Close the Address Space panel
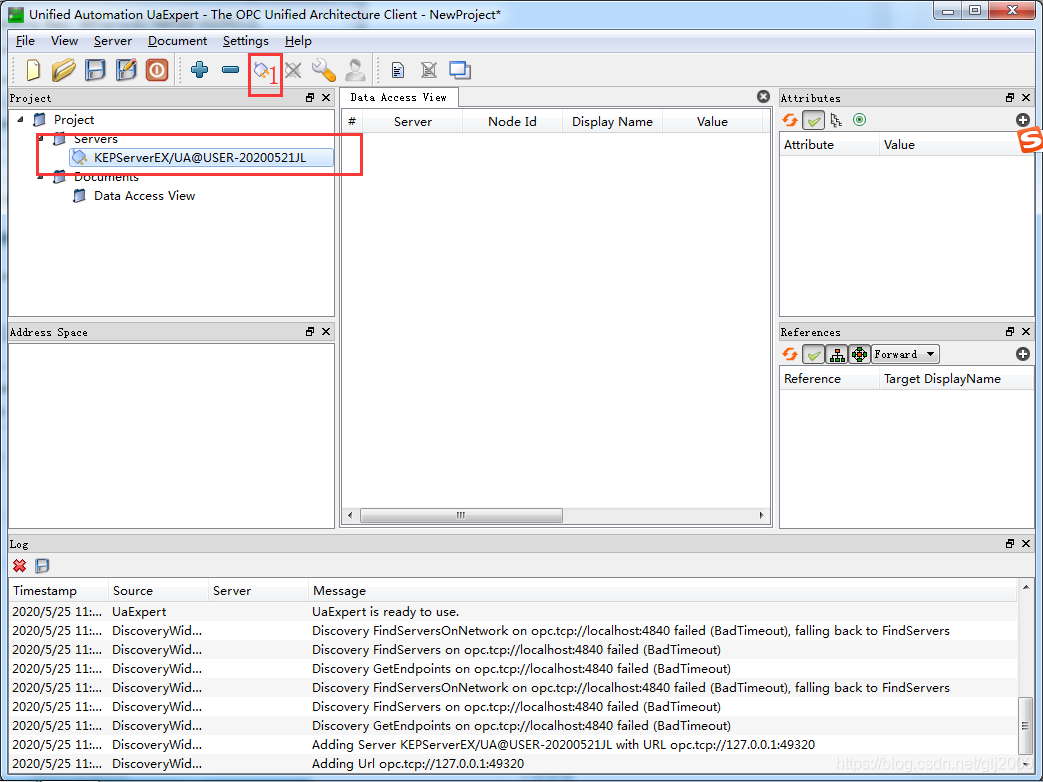 pos(326,332)
